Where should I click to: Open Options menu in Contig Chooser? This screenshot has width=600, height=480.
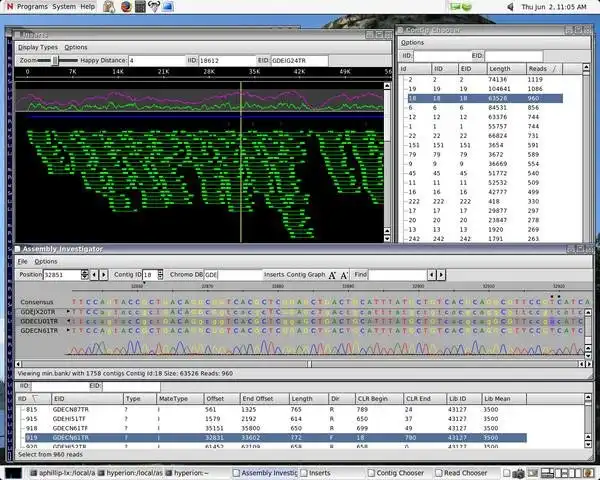coord(412,42)
